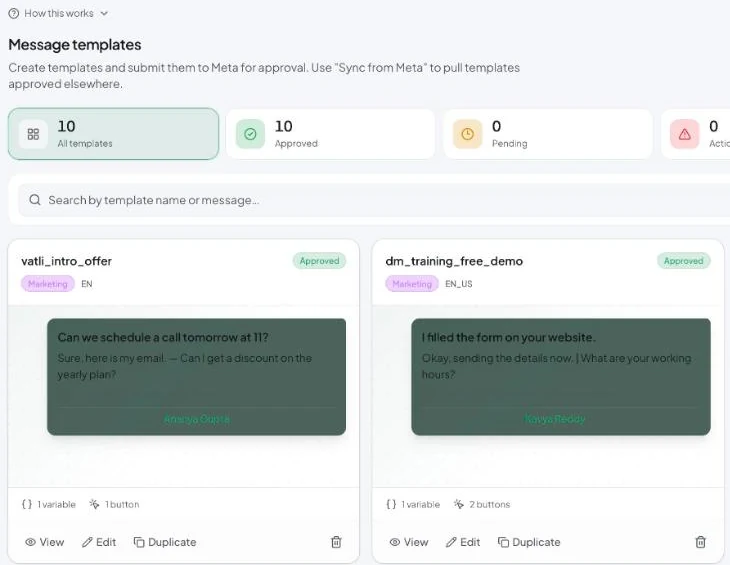
Task: Focus the template search field
Action: click(x=374, y=200)
